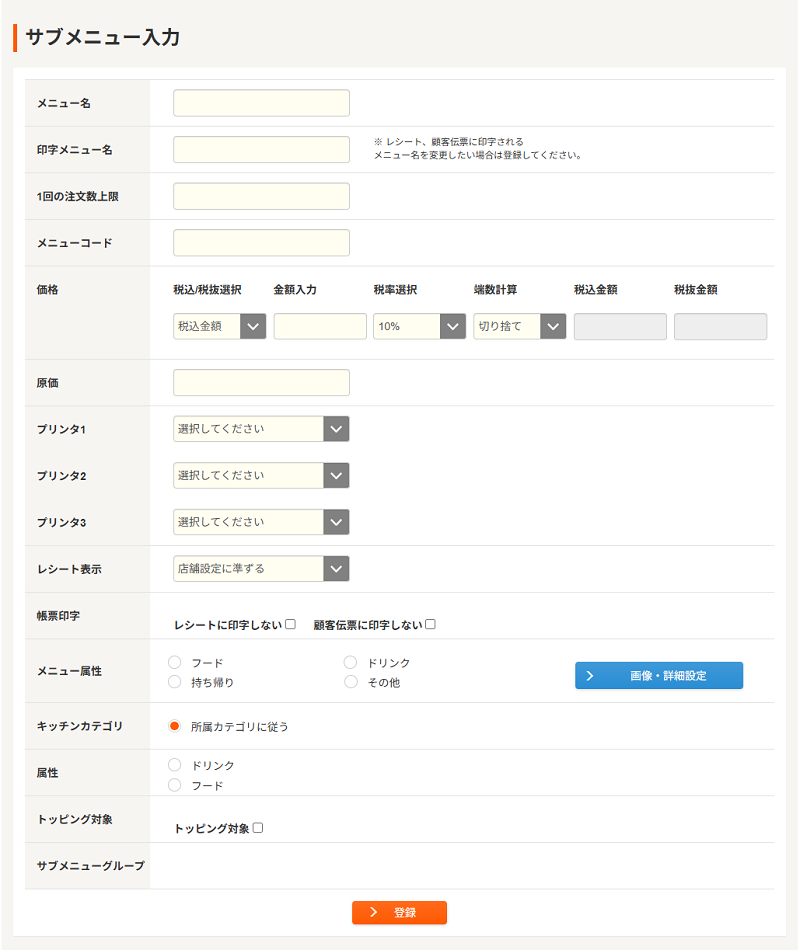Click the 画像・詳細設定 button
Screen dimensions: 800x950
click(658, 676)
